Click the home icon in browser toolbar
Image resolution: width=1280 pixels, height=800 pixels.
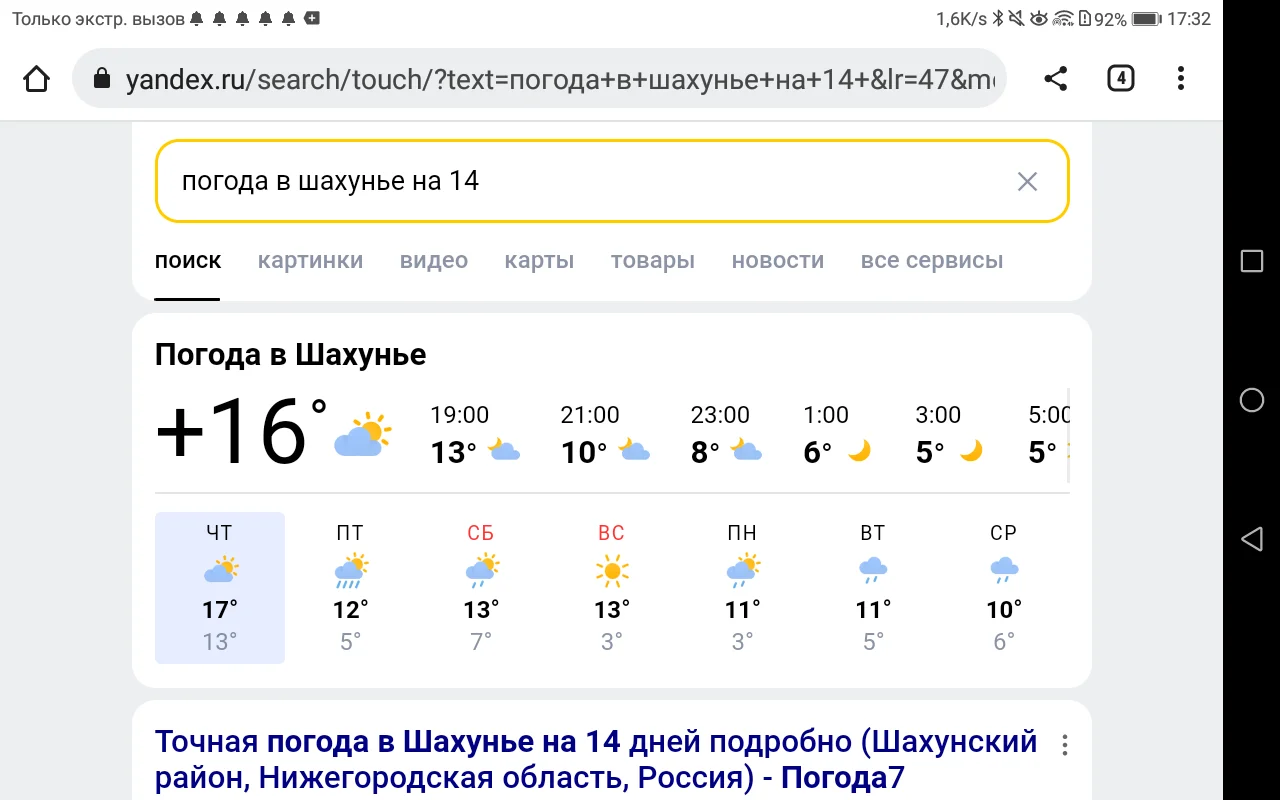36,77
